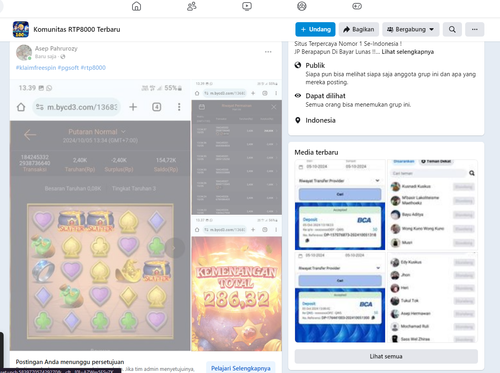Open the Watch video icon
The width and height of the screenshot is (500, 373).
pyautogui.click(x=247, y=6)
